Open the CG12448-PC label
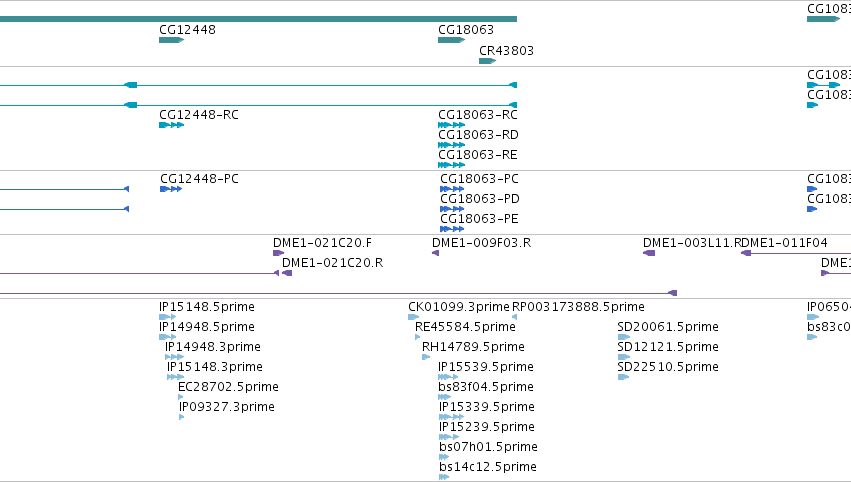Viewport: 851px width, 482px height. [199, 179]
